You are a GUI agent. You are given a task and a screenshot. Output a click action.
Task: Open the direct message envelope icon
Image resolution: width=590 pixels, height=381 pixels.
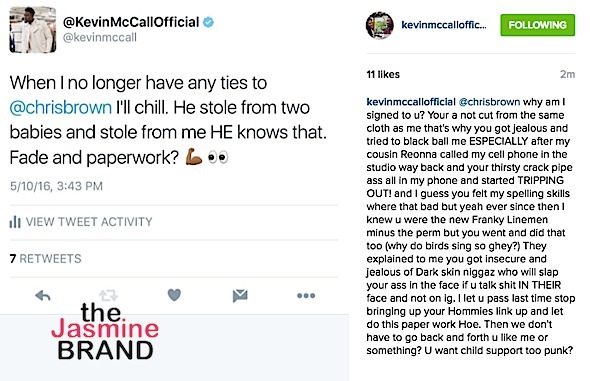point(240,296)
